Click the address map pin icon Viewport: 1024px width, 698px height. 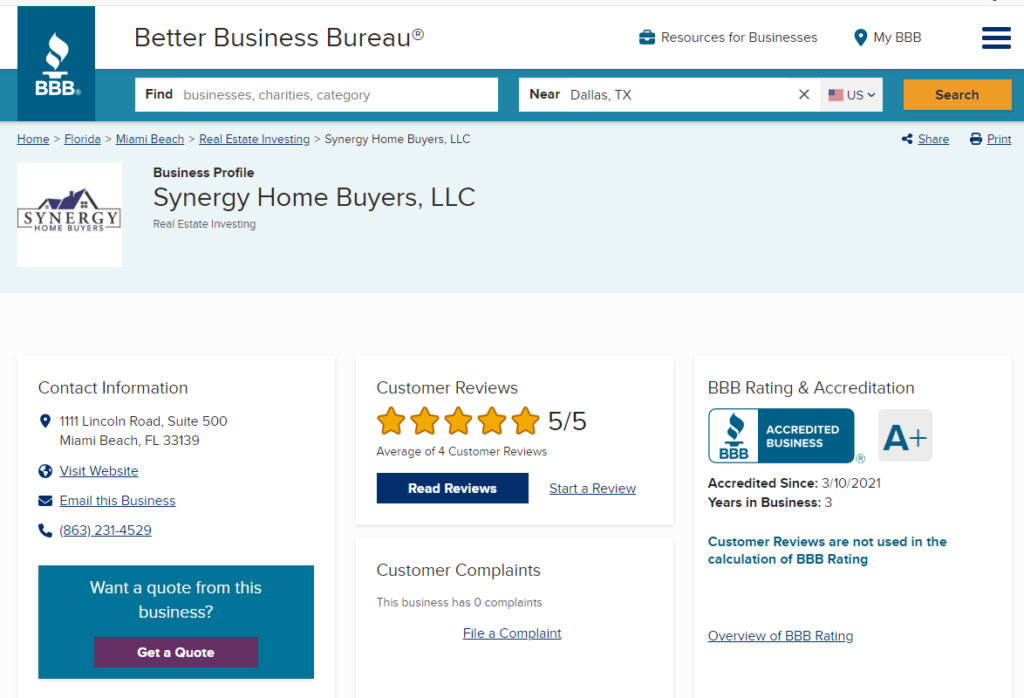click(x=45, y=421)
